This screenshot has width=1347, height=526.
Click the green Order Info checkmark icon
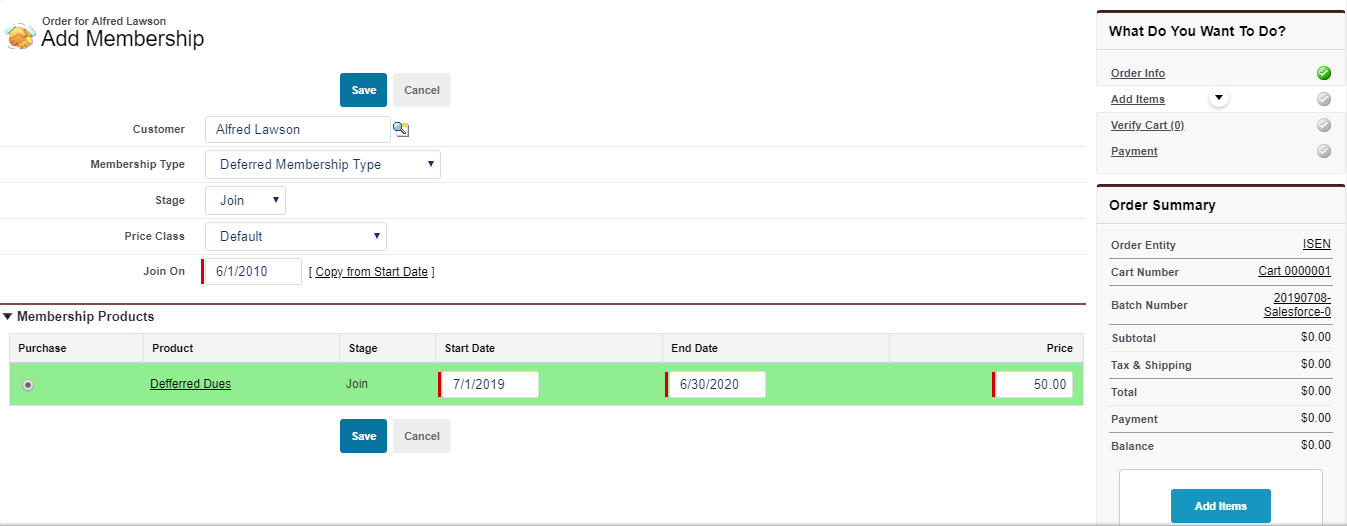[x=1323, y=73]
